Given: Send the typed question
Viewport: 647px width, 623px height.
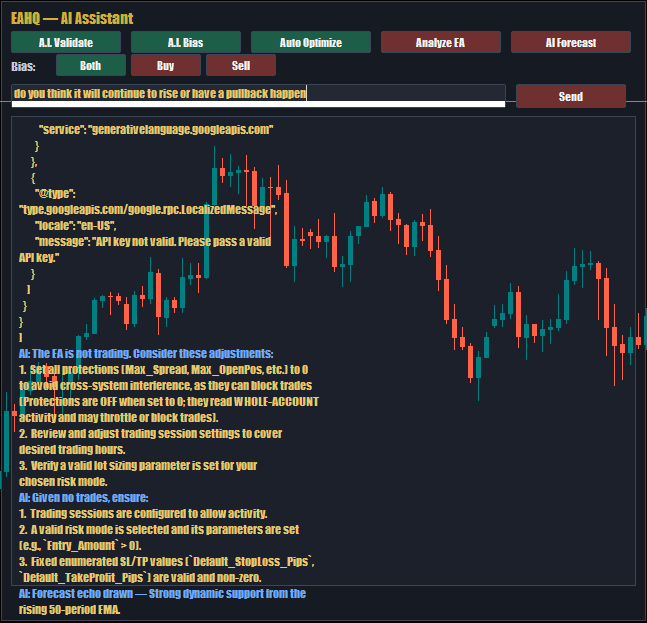Looking at the screenshot, I should [571, 96].
